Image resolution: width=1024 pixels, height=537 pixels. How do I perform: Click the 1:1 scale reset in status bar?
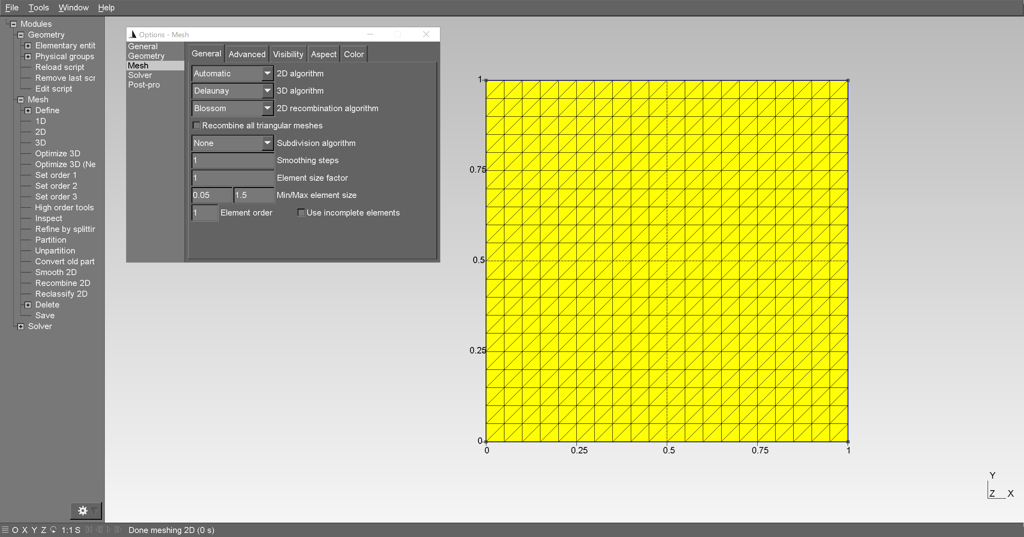tap(66, 530)
